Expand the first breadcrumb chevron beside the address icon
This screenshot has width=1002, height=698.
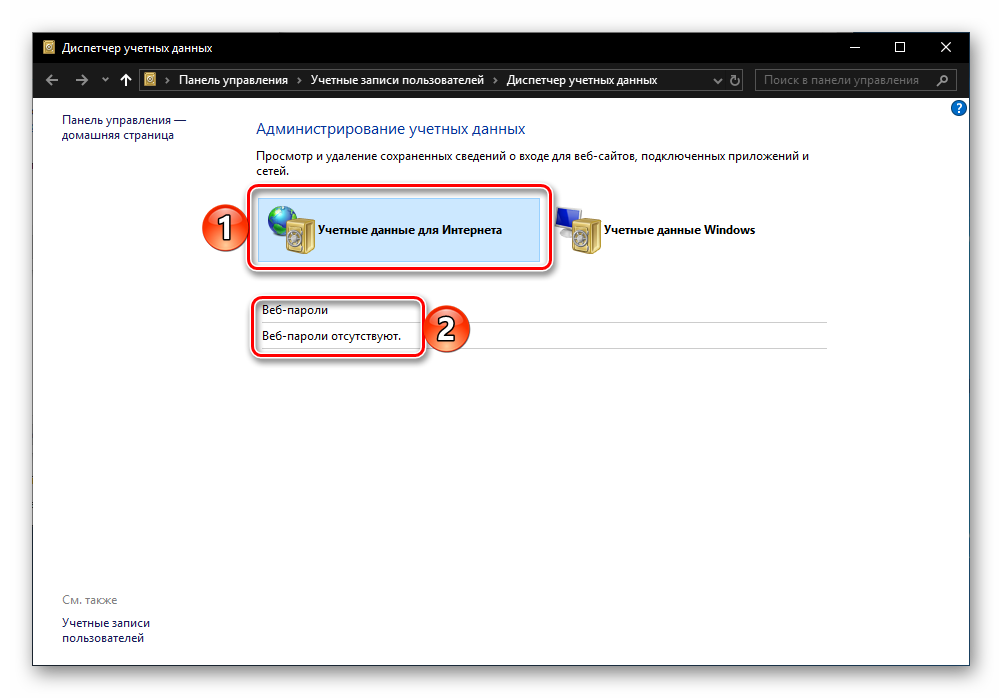(x=167, y=81)
